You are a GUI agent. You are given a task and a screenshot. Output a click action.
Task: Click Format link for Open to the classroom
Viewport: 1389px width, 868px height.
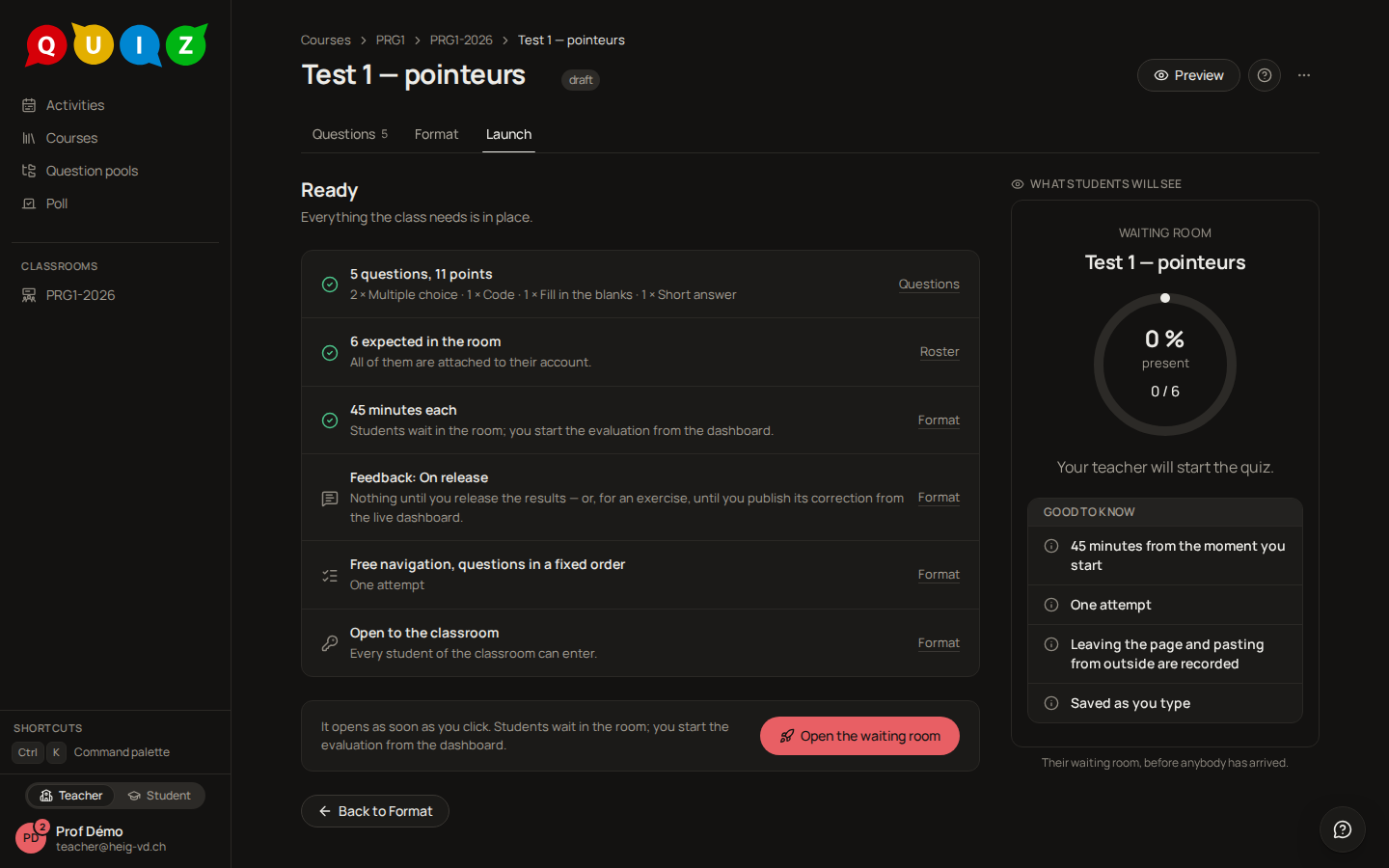pos(939,643)
